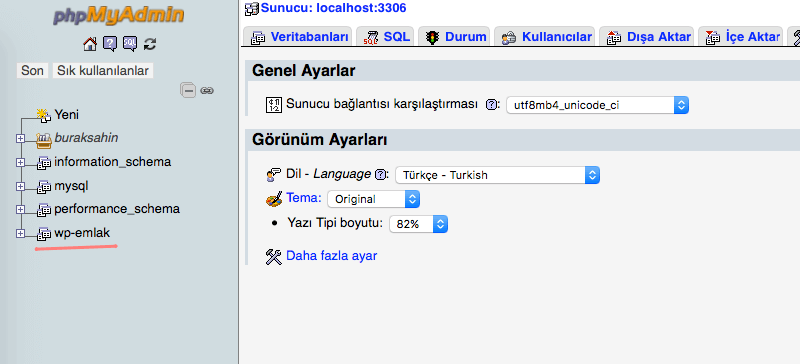This screenshot has width=800, height=364.
Task: Open phpMyAdmin documentation question-mark icon
Action: 110,44
